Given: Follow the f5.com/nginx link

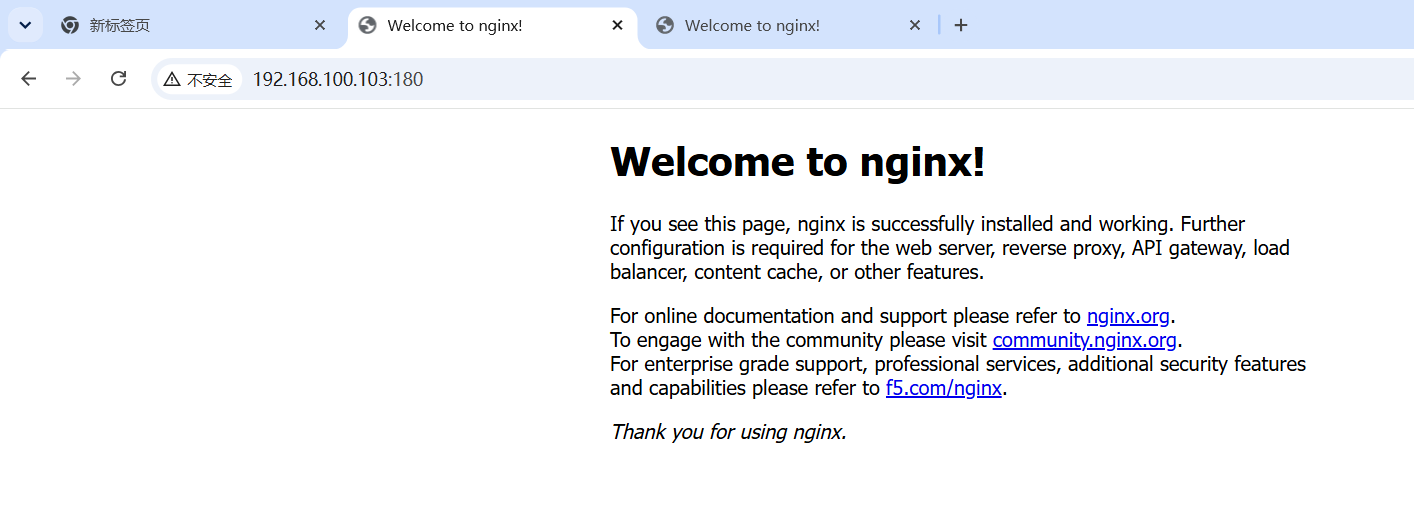Looking at the screenshot, I should (x=944, y=388).
